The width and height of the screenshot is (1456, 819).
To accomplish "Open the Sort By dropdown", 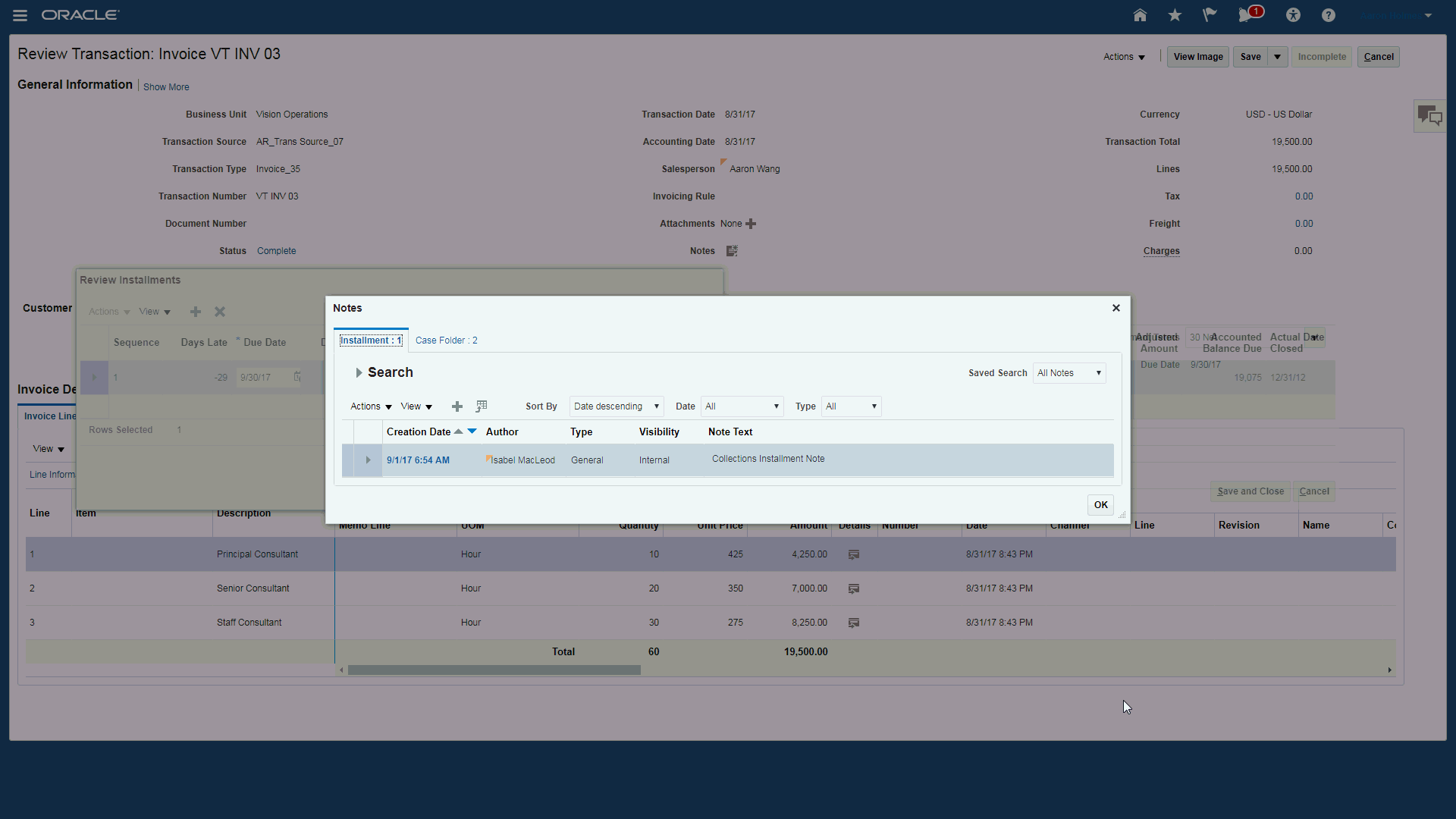I will (616, 406).
